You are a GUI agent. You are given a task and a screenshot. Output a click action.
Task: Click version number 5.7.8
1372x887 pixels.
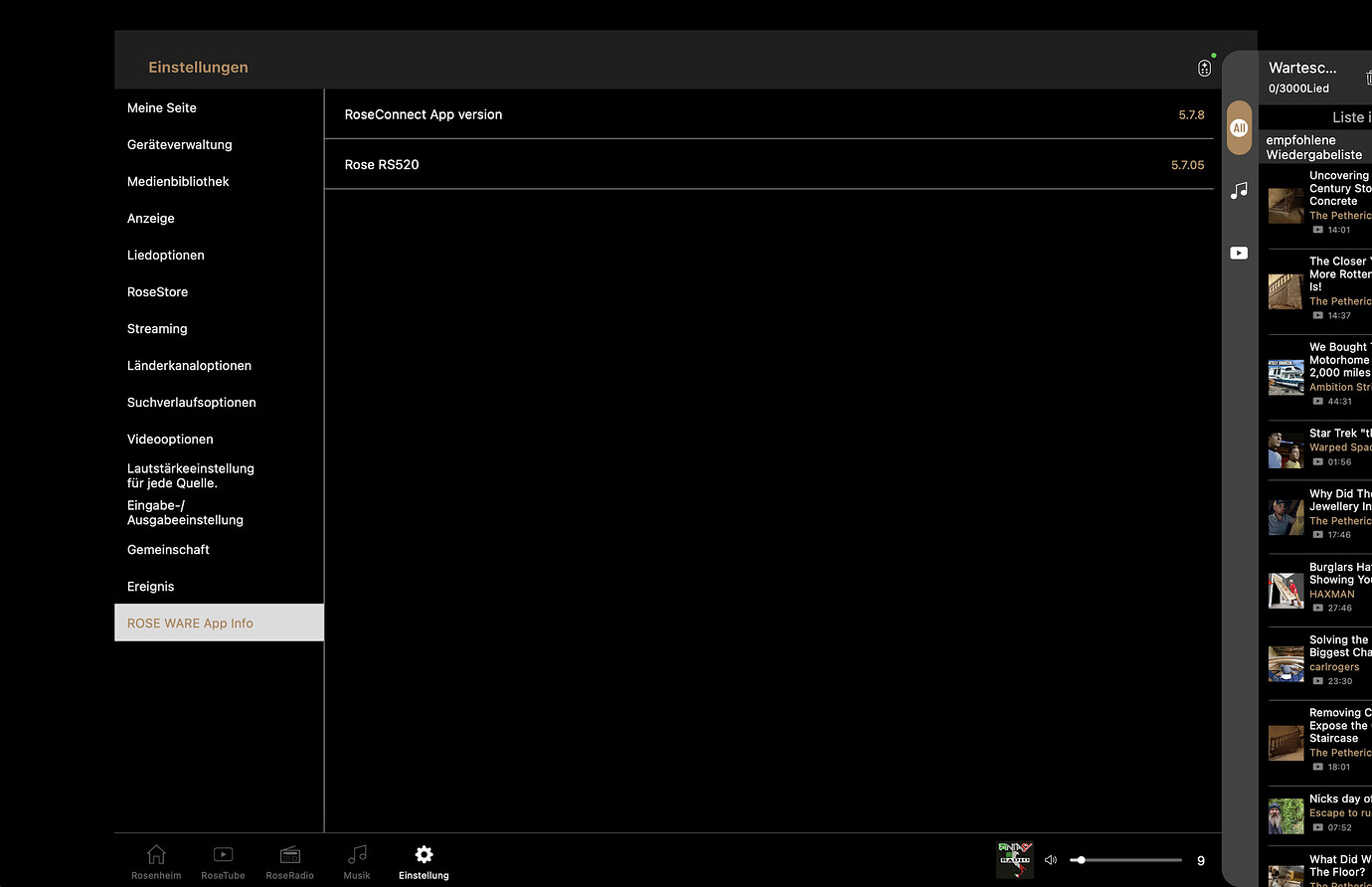pos(1191,115)
